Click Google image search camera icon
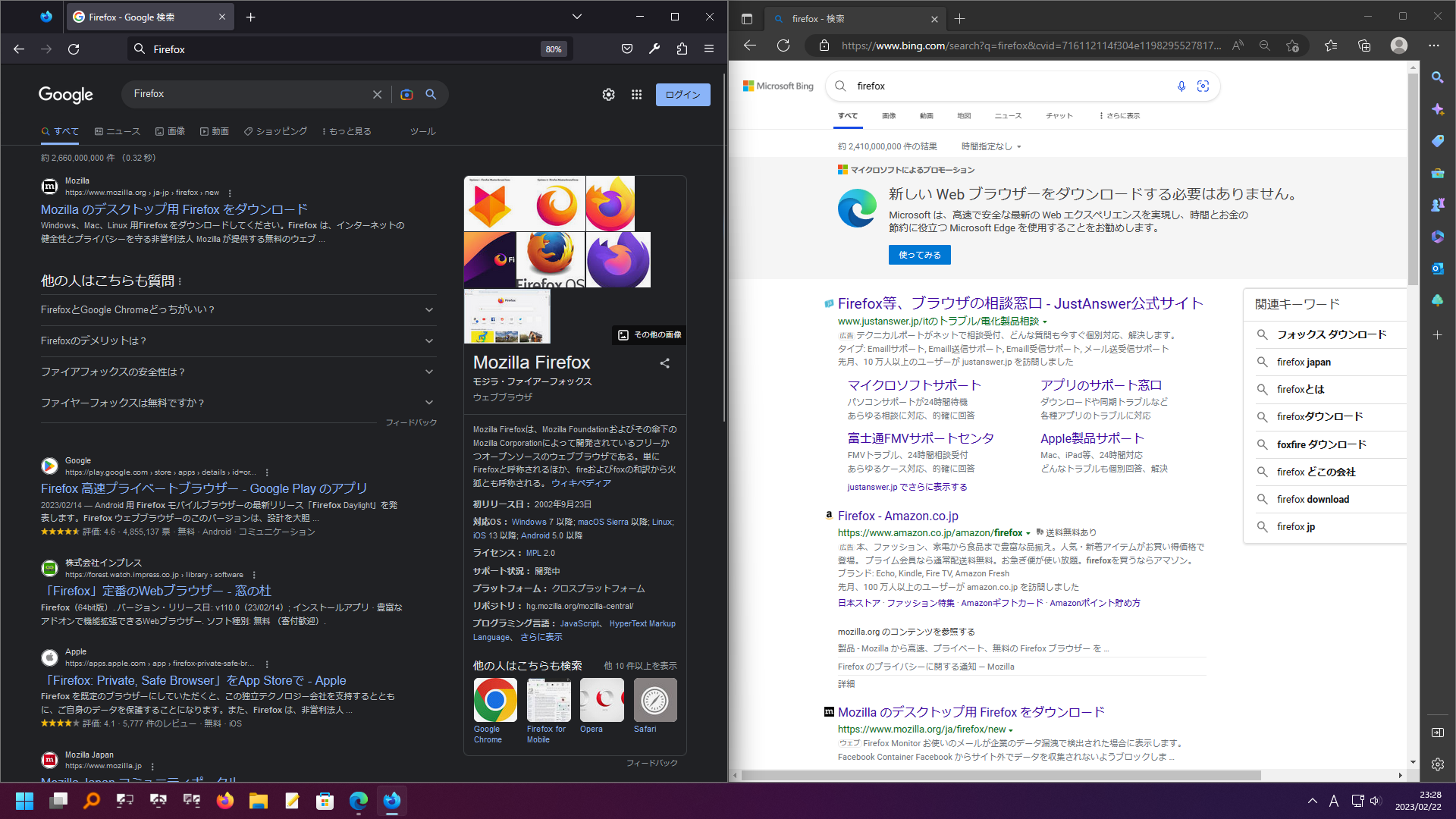This screenshot has width=1456, height=819. [406, 94]
